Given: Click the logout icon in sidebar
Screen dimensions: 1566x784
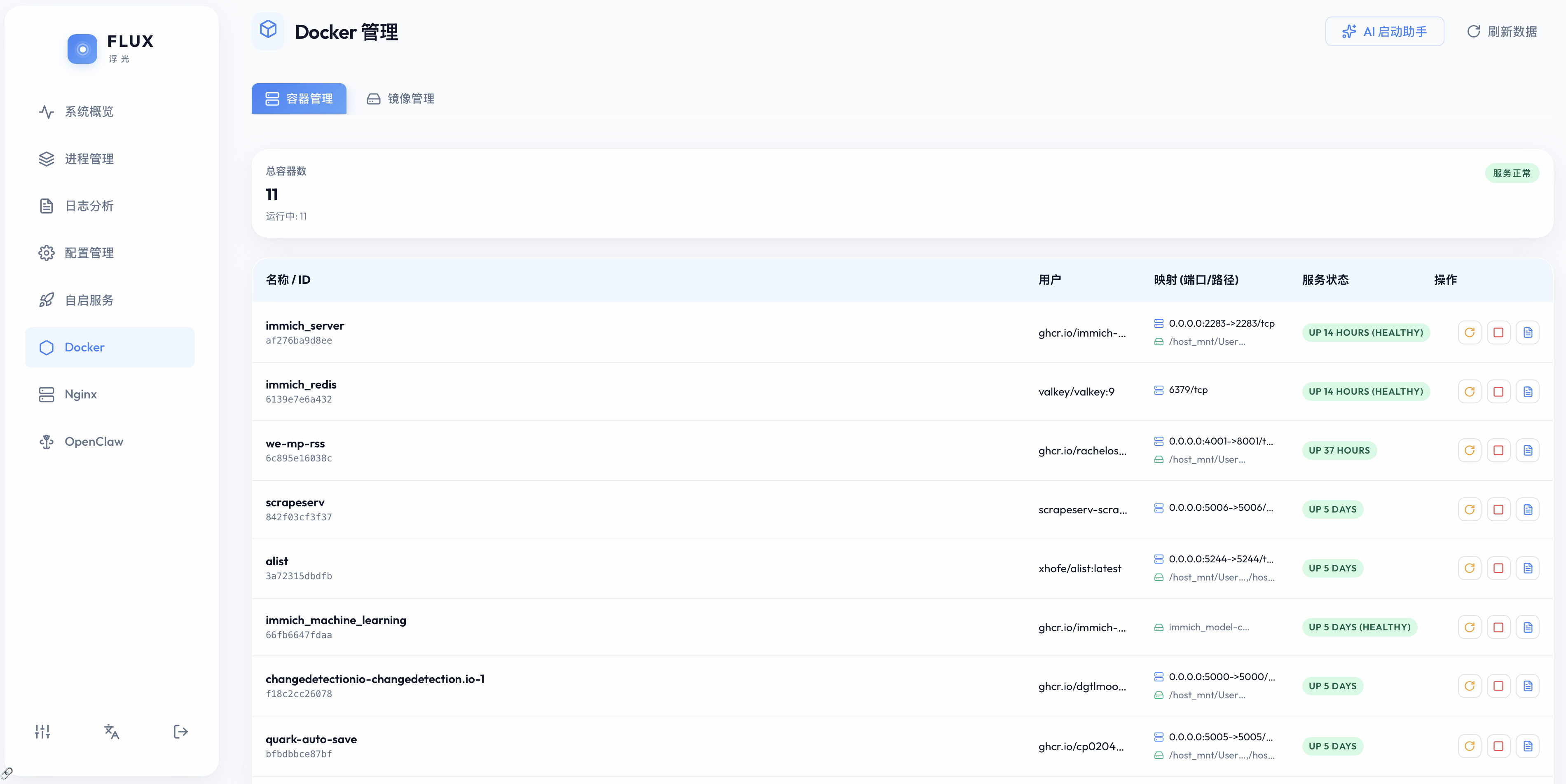Looking at the screenshot, I should (180, 731).
